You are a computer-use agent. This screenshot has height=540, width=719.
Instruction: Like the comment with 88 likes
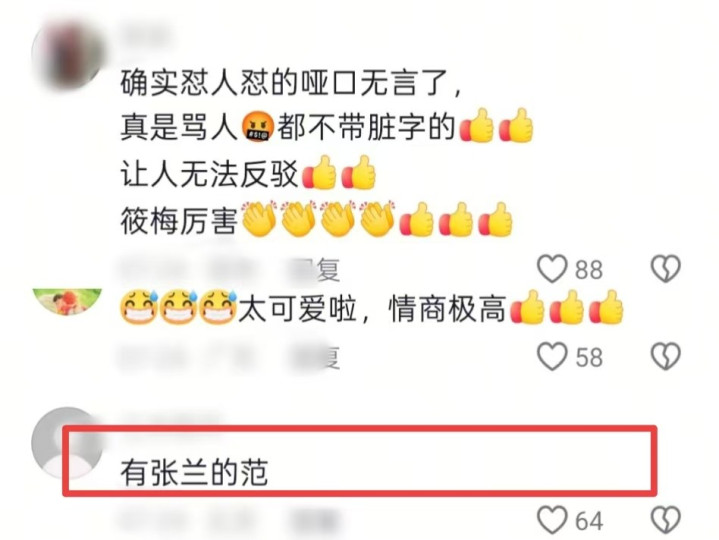coord(552,269)
